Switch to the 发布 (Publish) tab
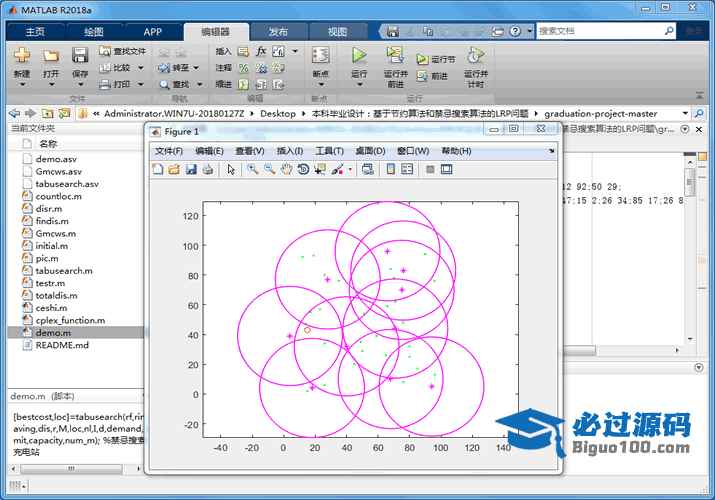 (278, 31)
